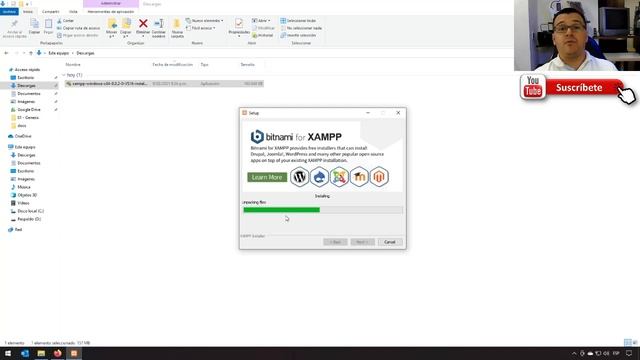Open the Windows Start menu
The height and width of the screenshot is (360, 640).
8,353
